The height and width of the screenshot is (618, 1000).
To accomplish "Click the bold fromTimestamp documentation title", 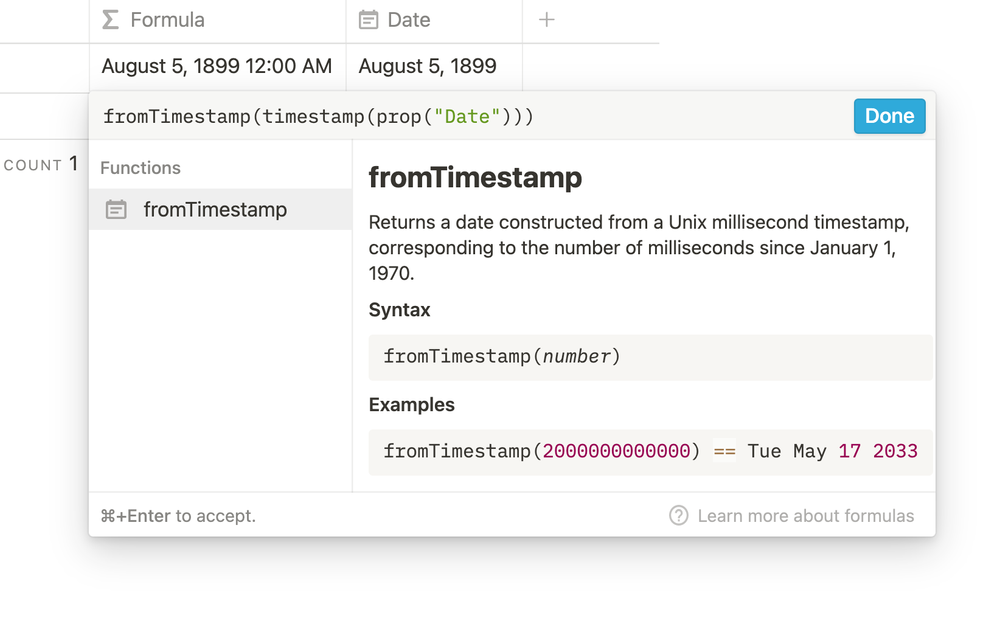I will (475, 178).
